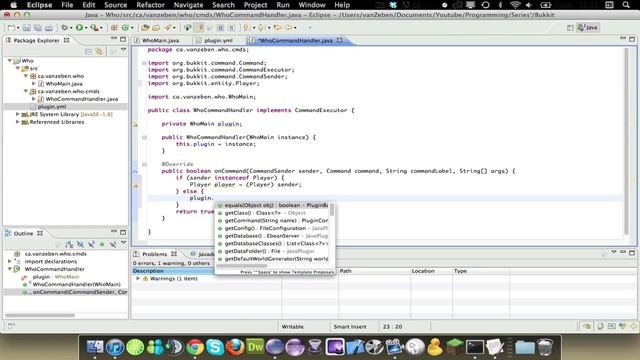Select the Problems view tab

click(154, 254)
